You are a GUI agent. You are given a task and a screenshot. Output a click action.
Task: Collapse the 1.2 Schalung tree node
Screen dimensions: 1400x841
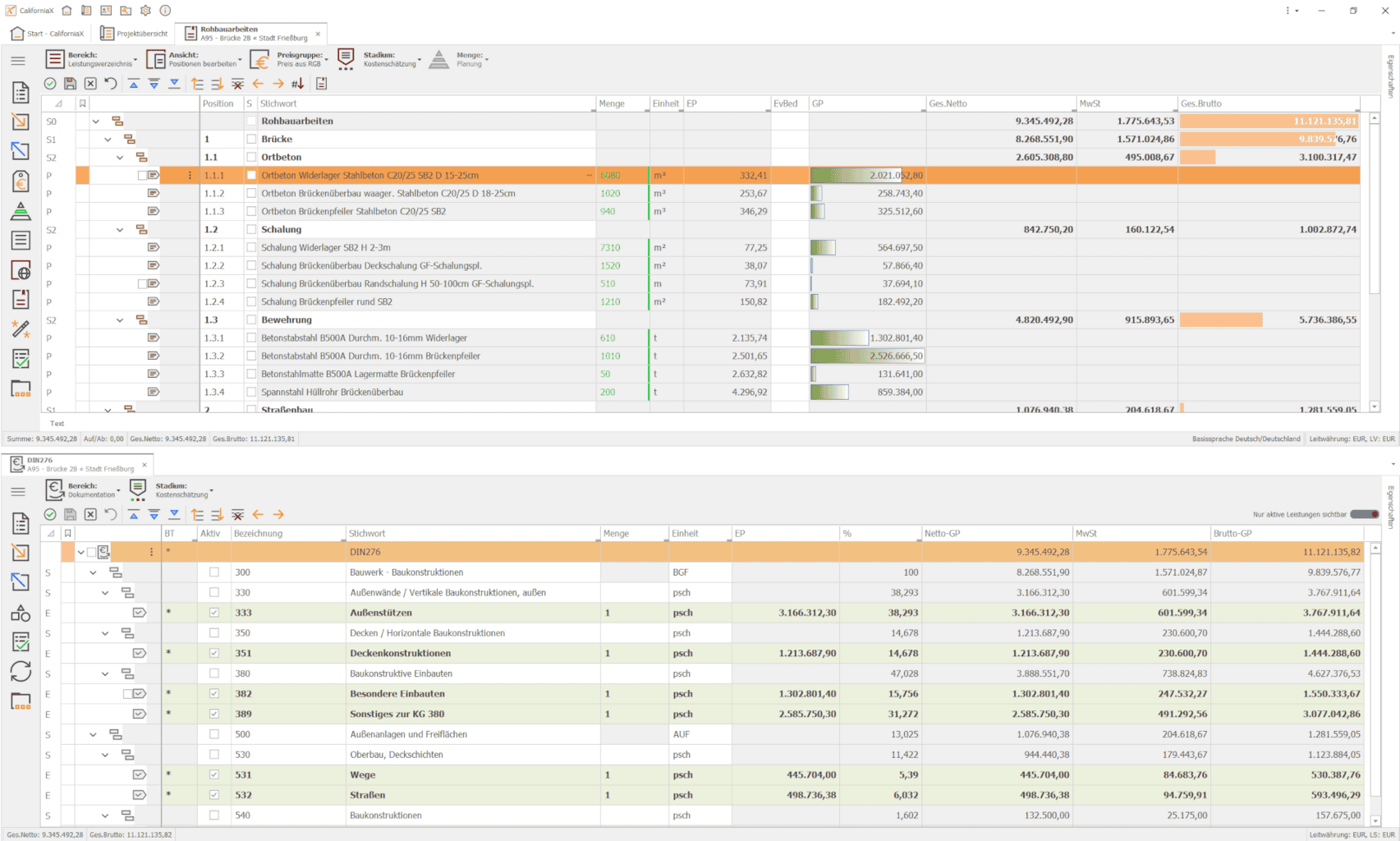point(120,230)
